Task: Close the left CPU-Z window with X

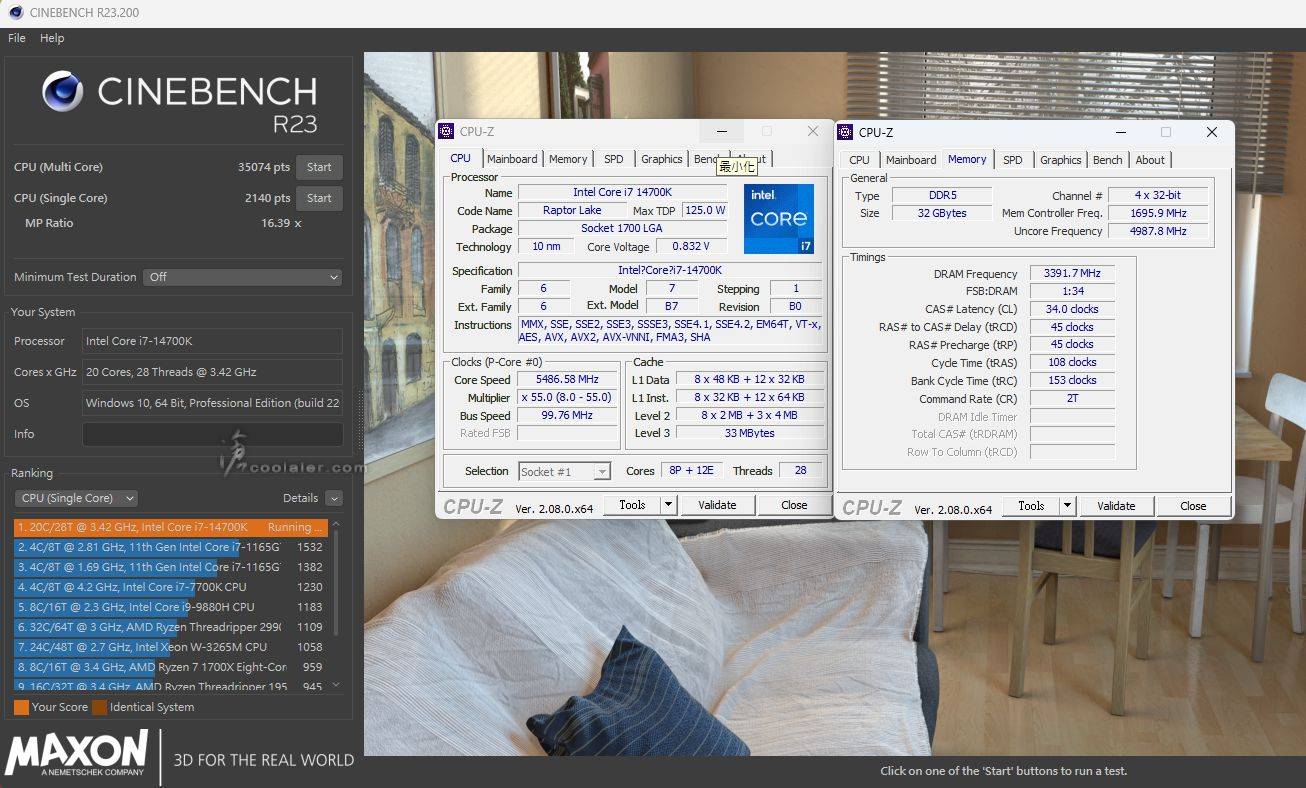Action: [x=813, y=131]
